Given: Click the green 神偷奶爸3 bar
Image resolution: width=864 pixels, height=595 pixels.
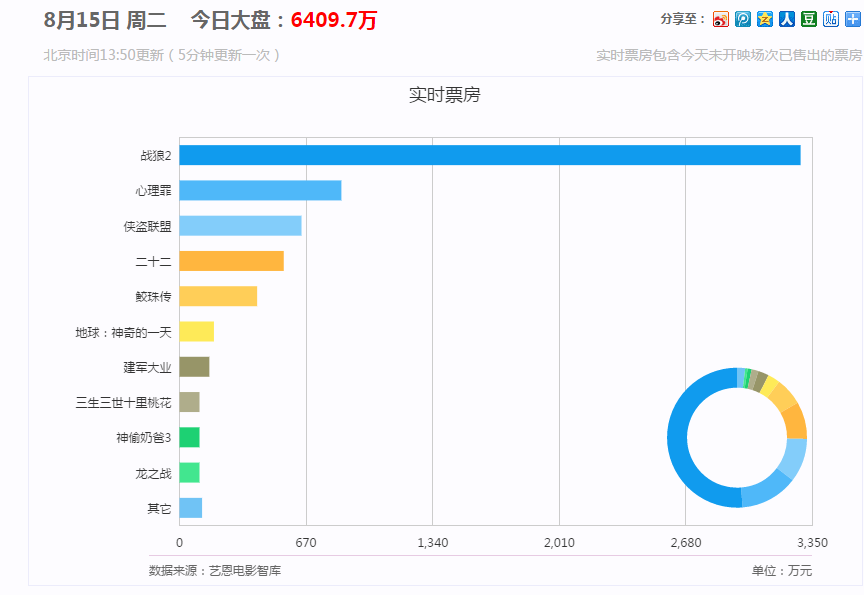Looking at the screenshot, I should tap(189, 438).
